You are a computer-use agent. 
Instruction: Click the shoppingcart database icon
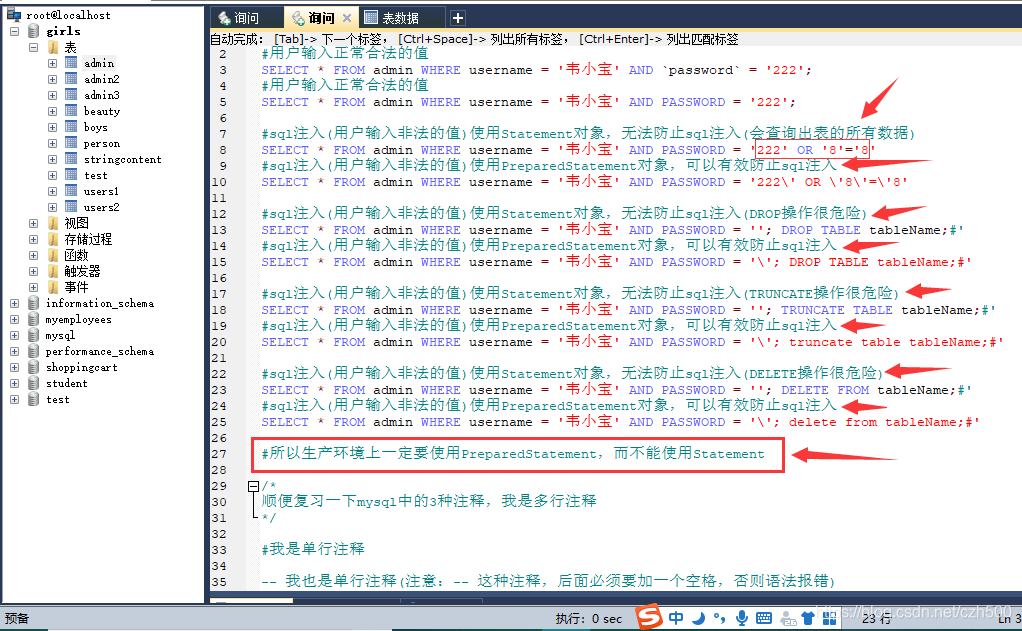point(34,367)
